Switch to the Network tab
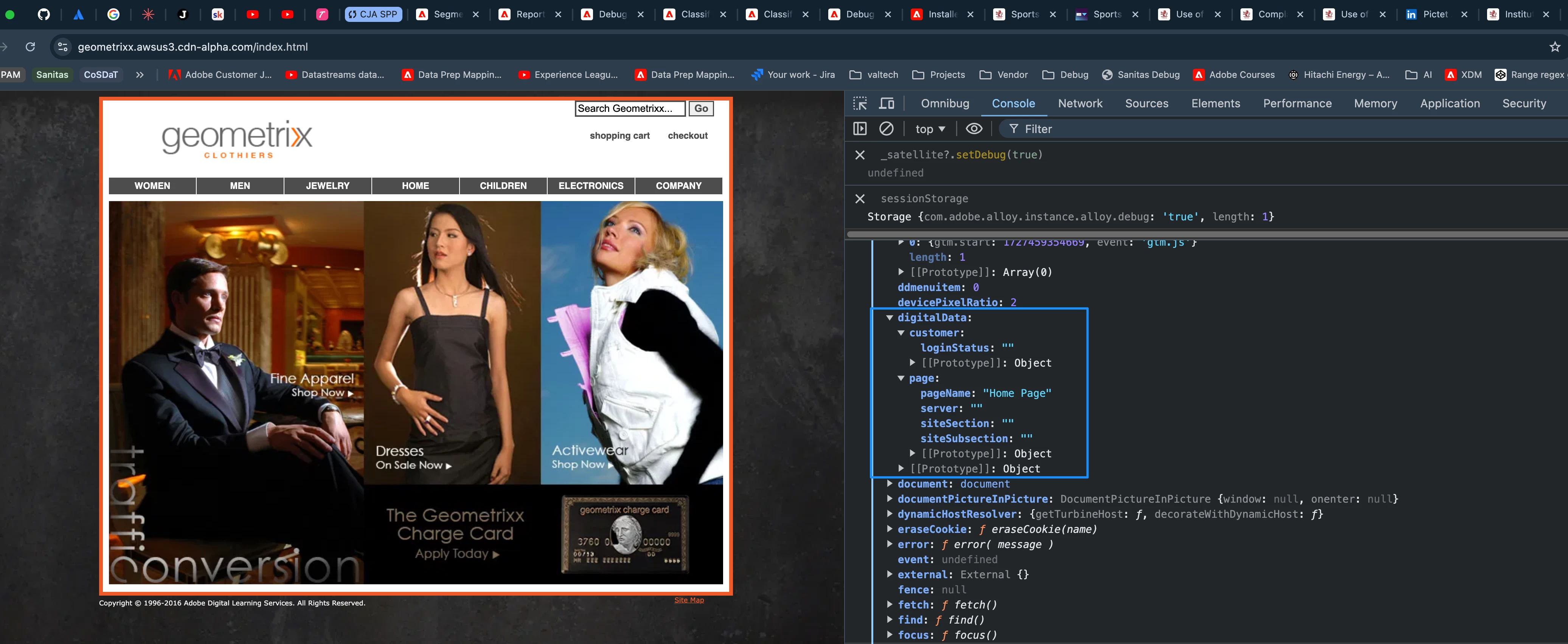Image resolution: width=1568 pixels, height=644 pixels. (x=1080, y=104)
